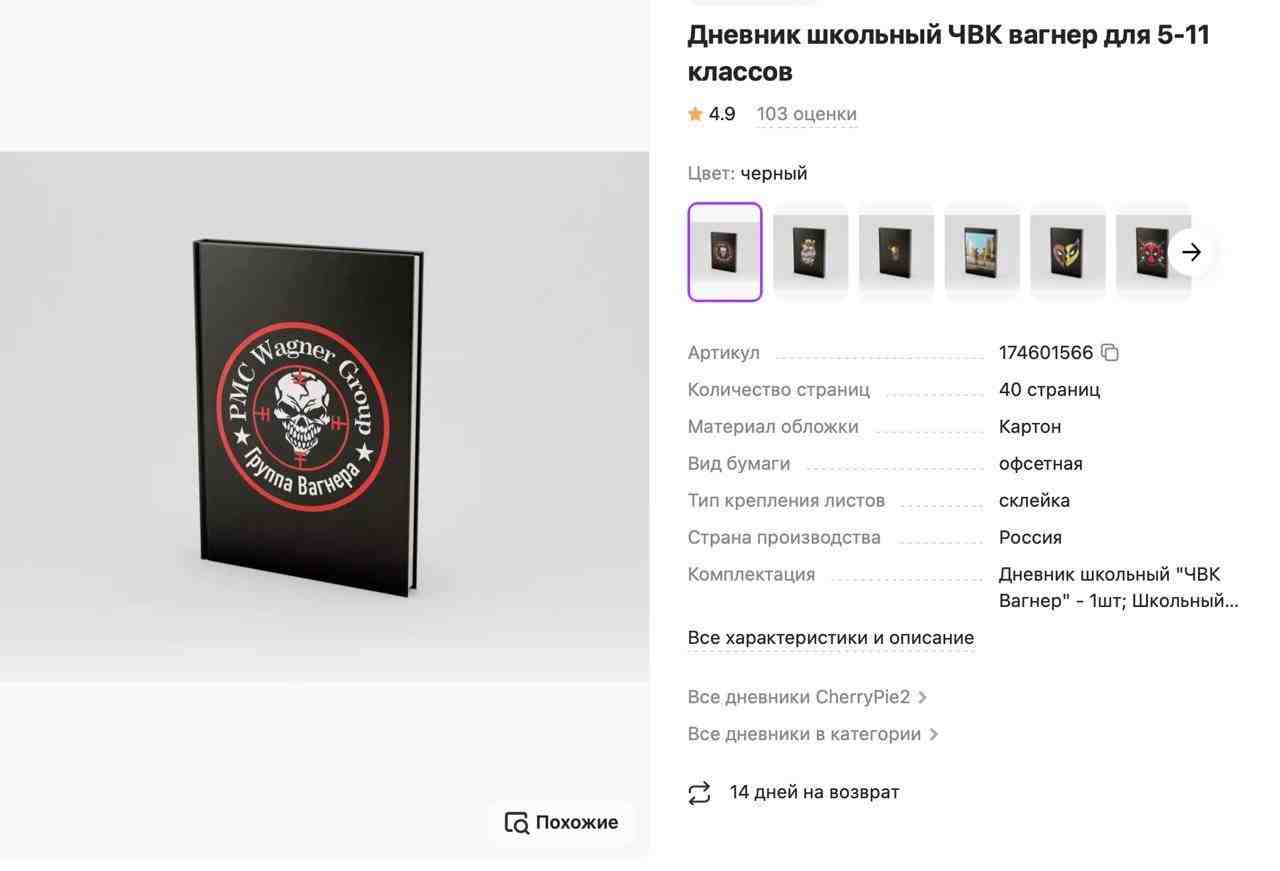Choose the fifth variant with yellow mask

click(1068, 252)
